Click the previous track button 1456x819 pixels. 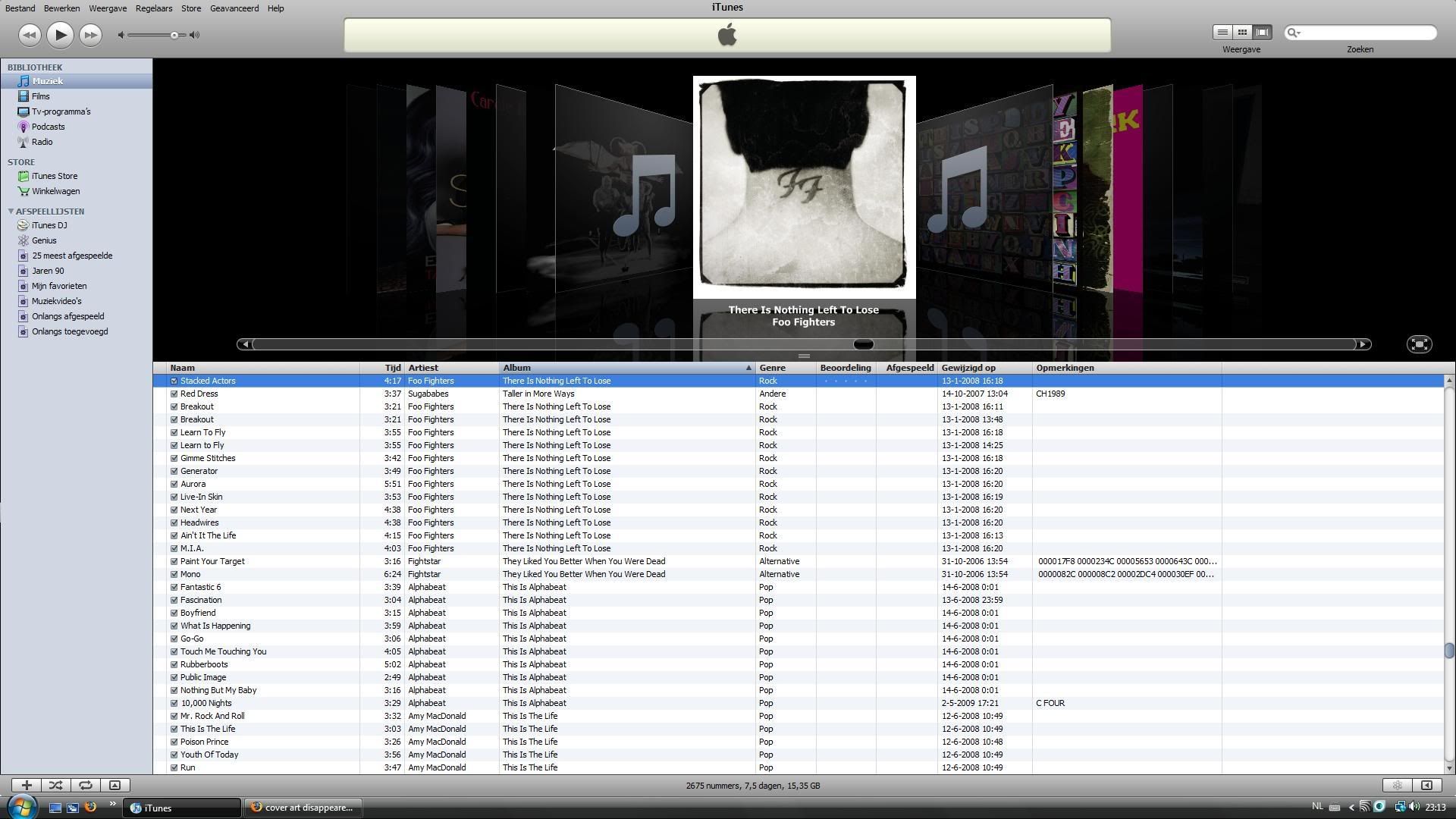30,35
